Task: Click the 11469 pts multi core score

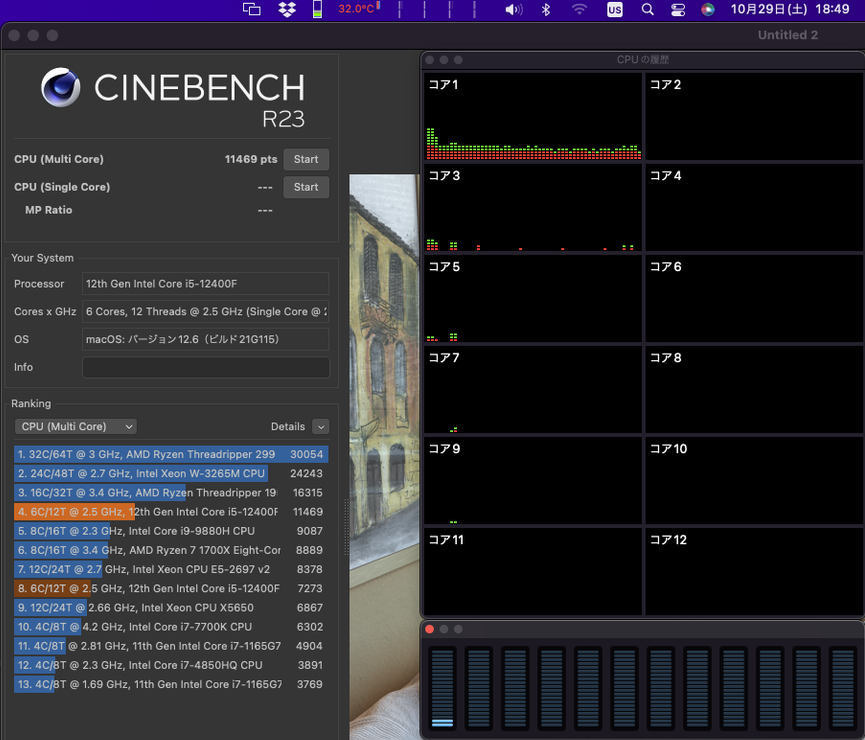Action: click(x=251, y=159)
